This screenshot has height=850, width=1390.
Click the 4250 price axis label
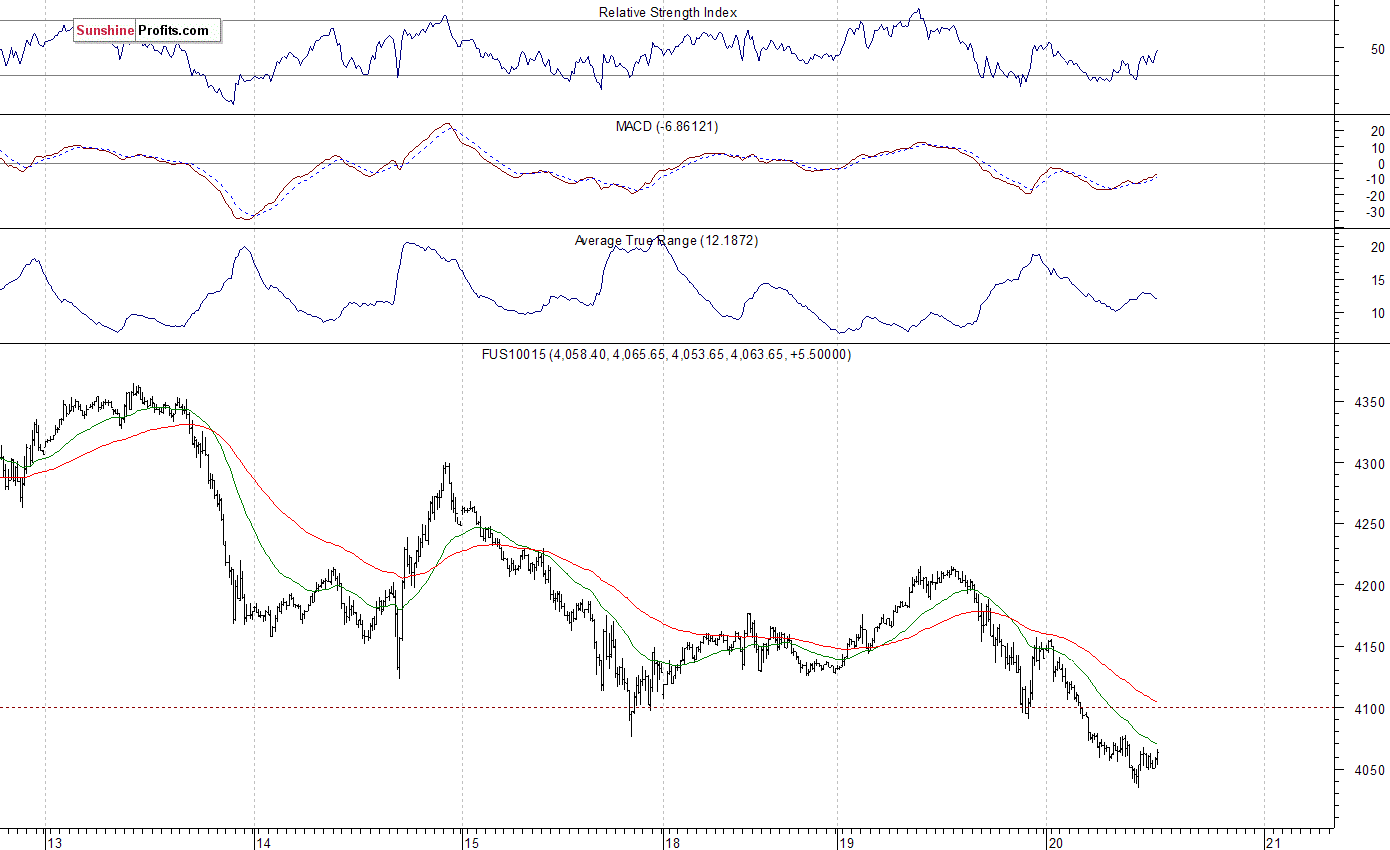(1369, 525)
